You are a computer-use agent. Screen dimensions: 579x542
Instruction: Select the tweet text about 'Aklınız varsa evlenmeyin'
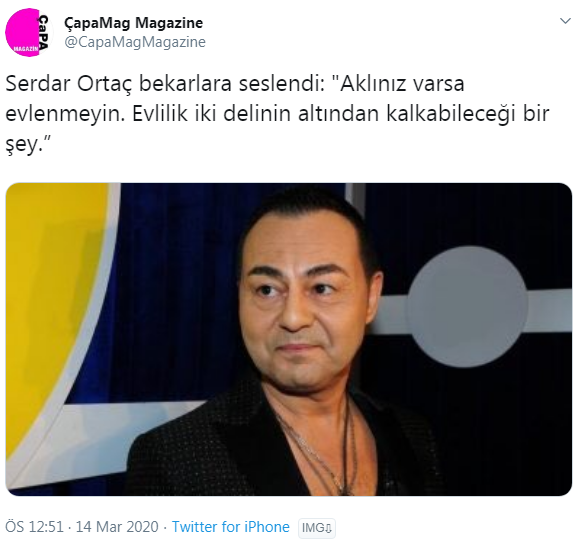tap(278, 114)
